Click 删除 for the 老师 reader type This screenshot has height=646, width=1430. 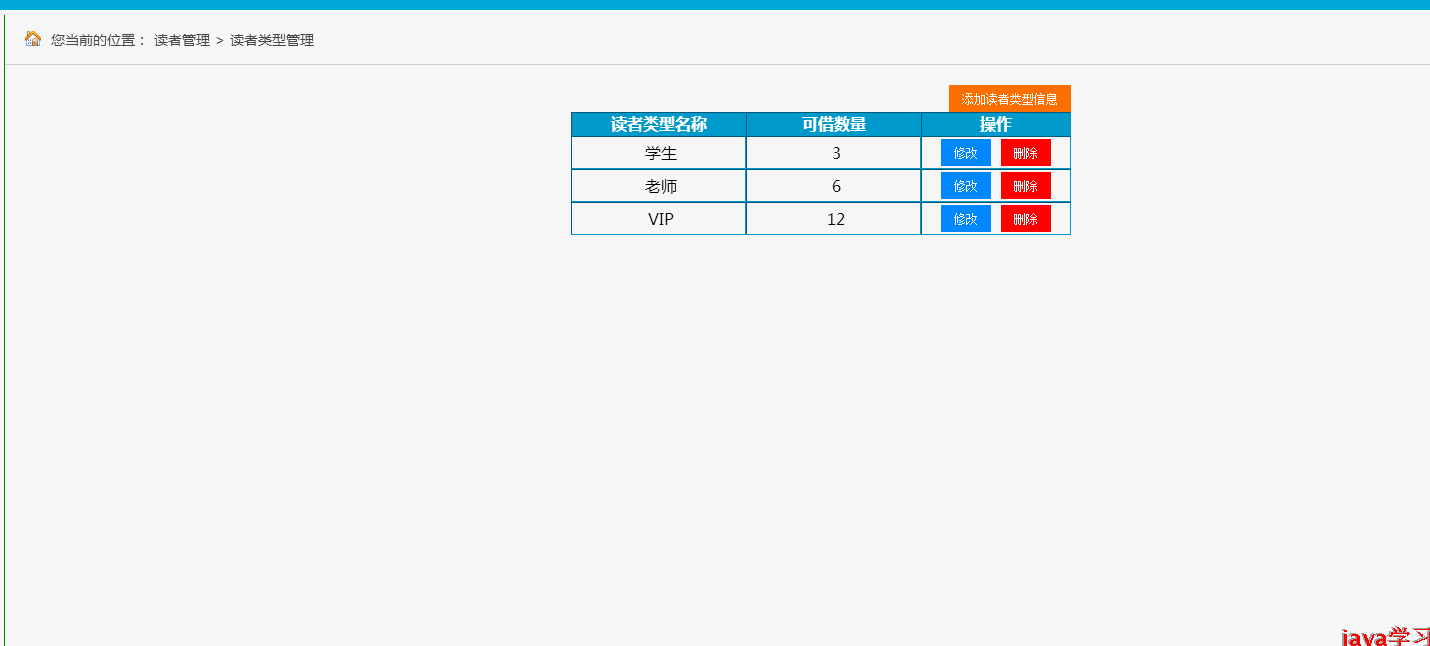point(1025,185)
